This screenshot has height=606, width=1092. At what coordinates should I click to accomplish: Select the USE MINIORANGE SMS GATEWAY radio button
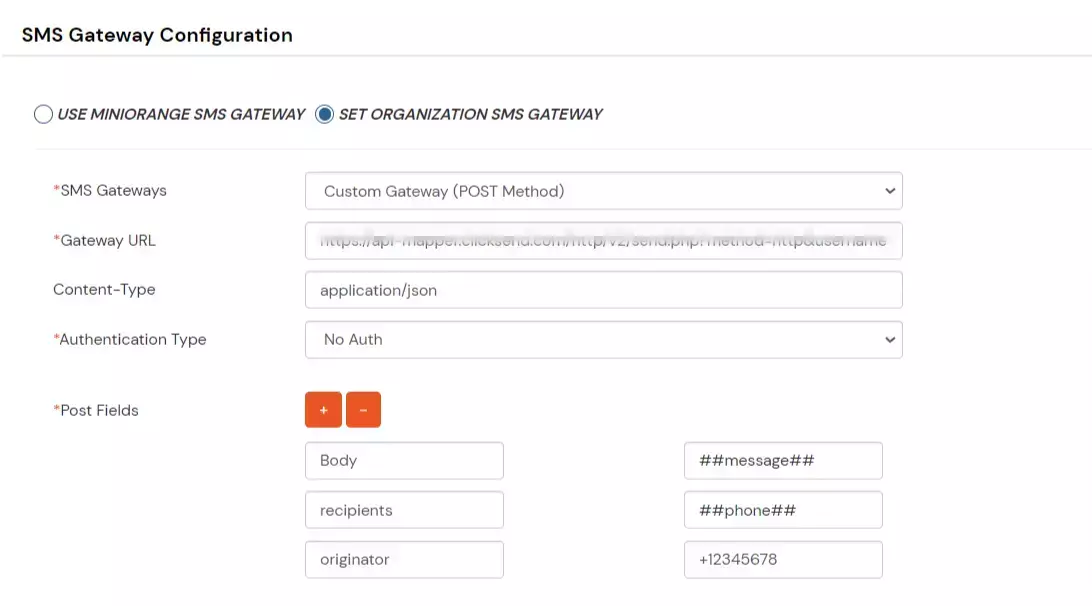pos(43,114)
